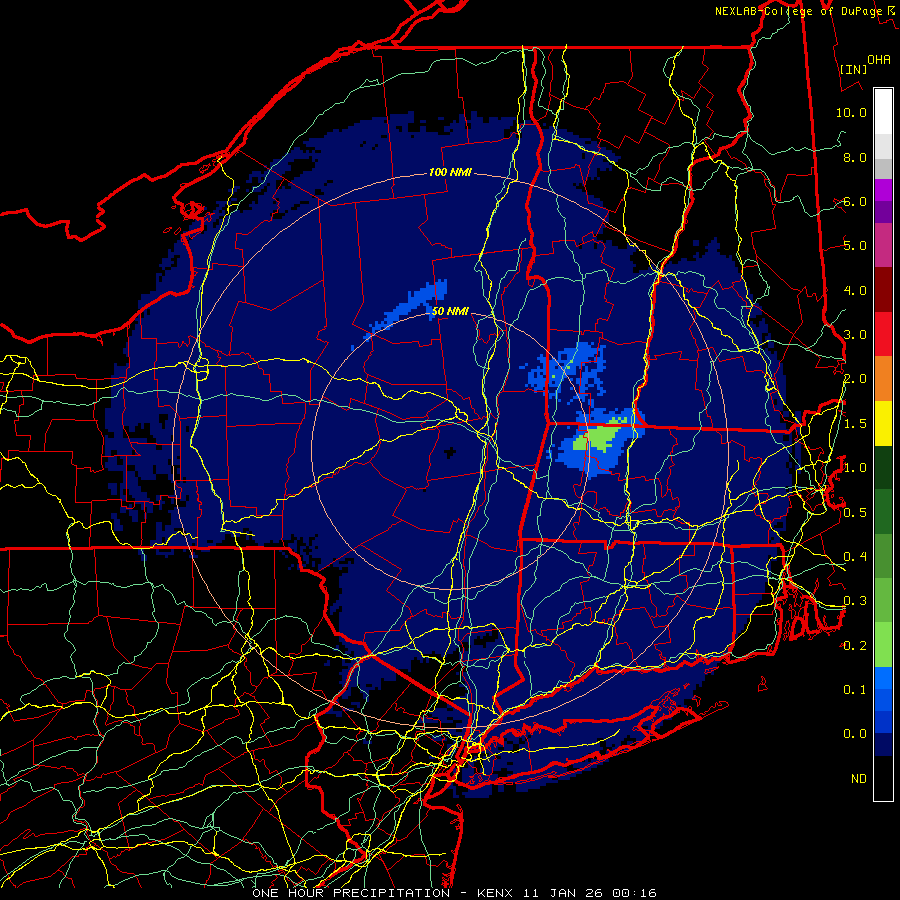Viewport: 900px width, 900px height.
Task: Select the 10.0 value on the legend
Action: (x=851, y=112)
